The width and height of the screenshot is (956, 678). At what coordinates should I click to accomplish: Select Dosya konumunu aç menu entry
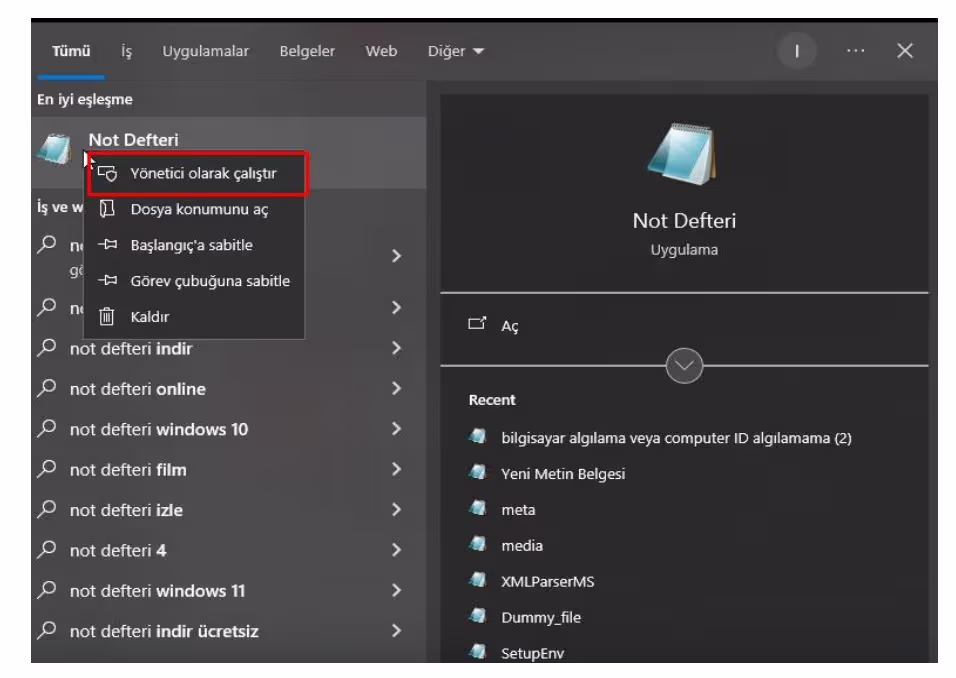click(194, 209)
